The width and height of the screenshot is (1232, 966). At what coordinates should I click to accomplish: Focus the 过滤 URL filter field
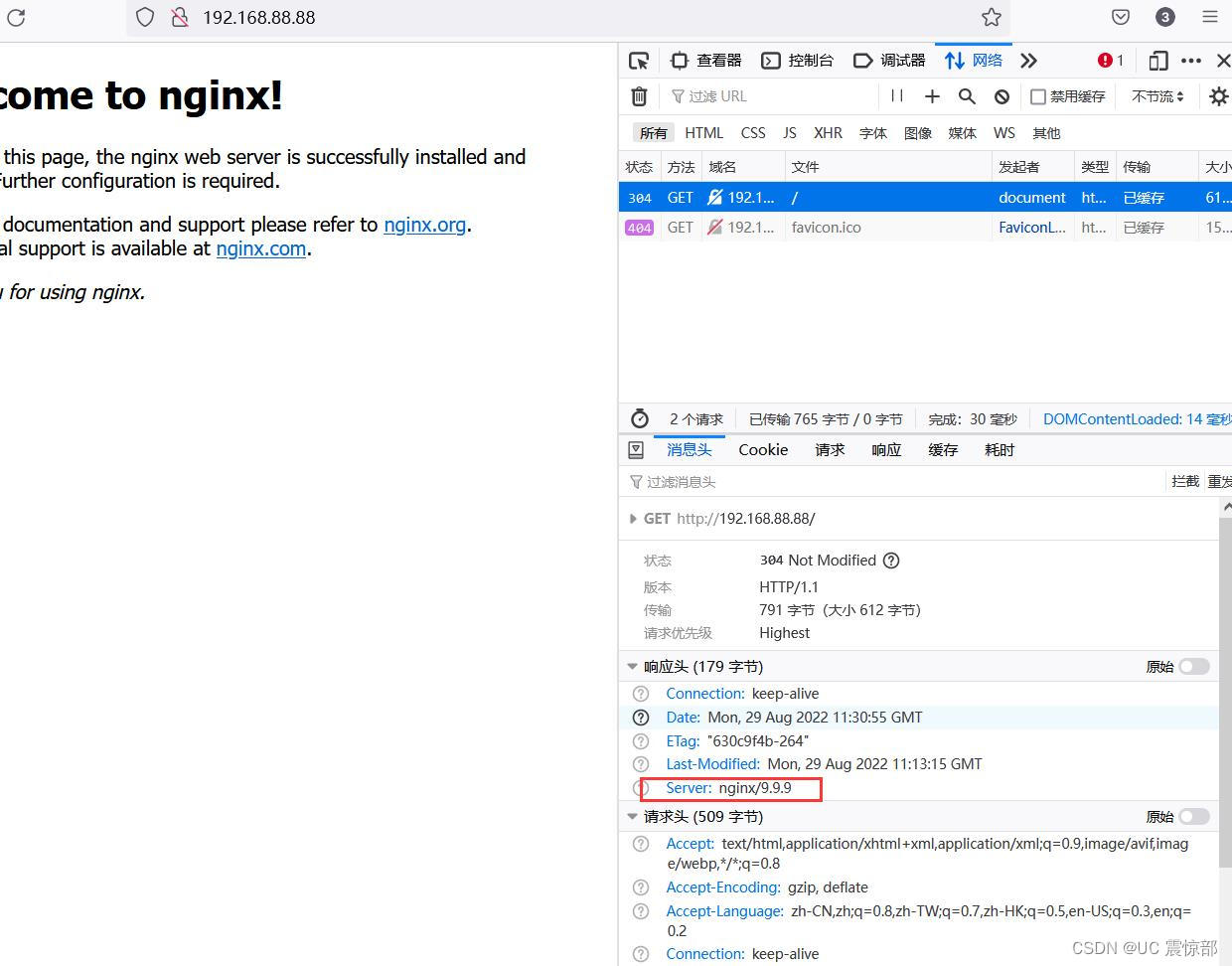point(772,96)
